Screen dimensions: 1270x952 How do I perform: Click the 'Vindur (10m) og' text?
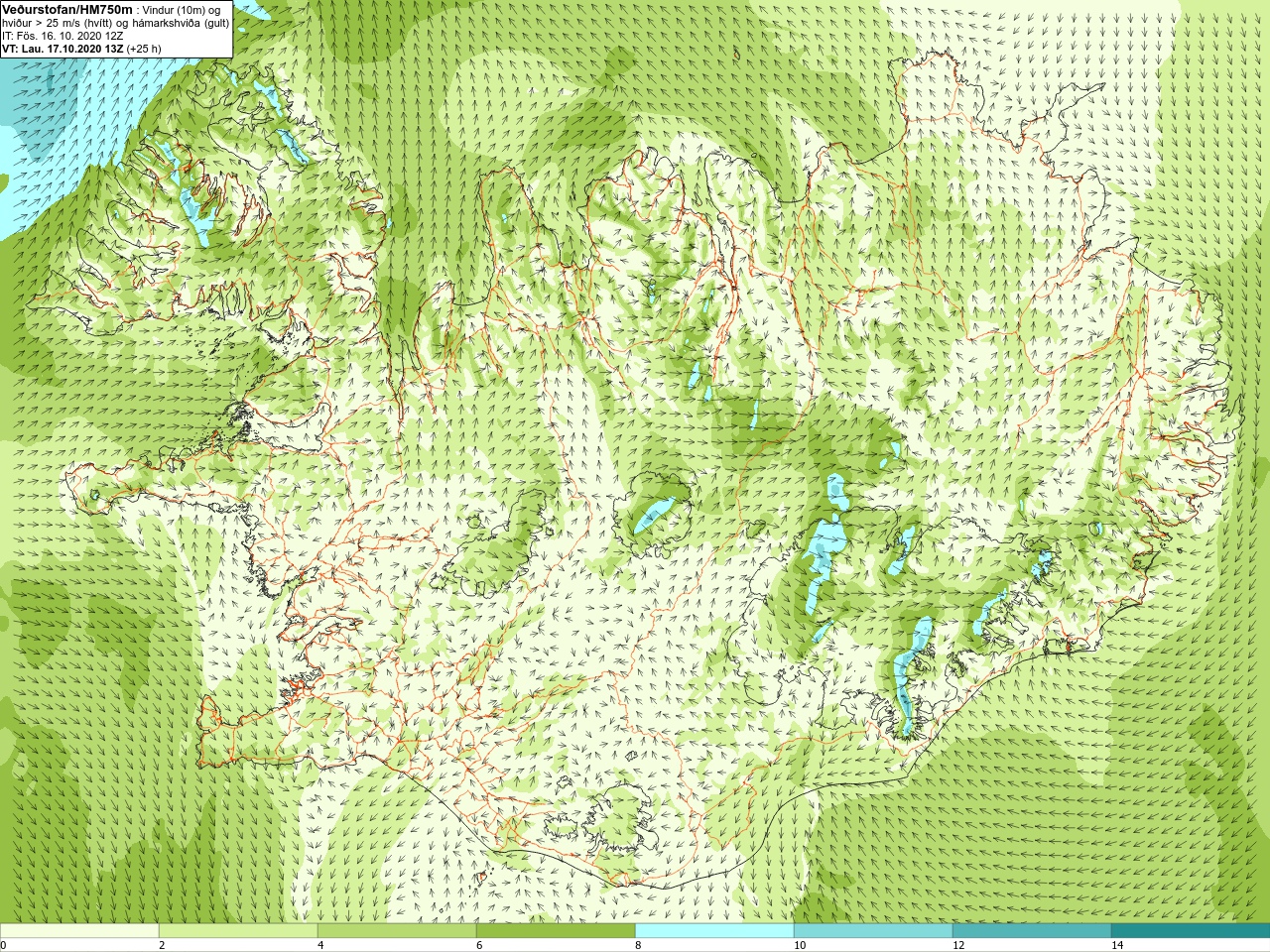(183, 10)
